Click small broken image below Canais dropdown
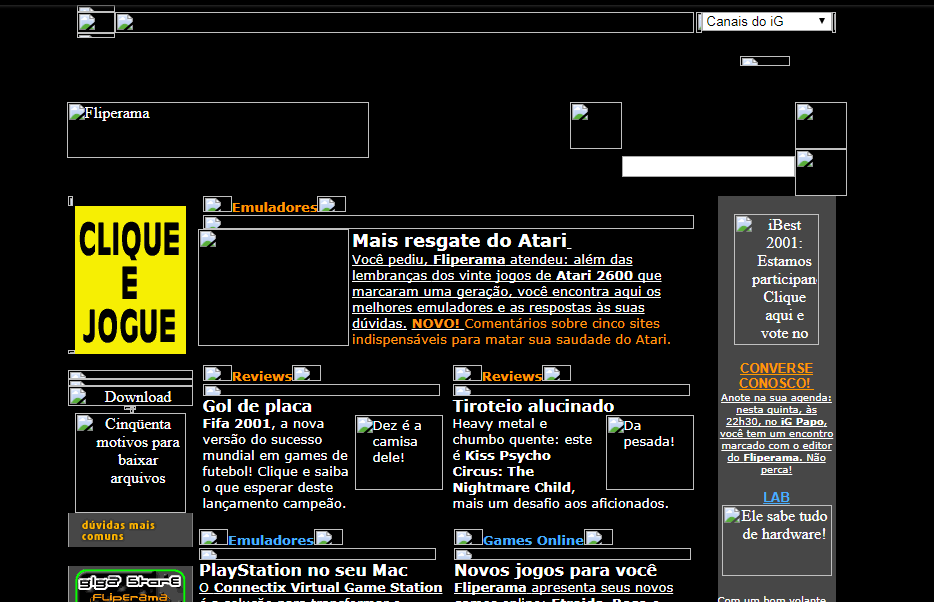The width and height of the screenshot is (934, 602). [765, 61]
